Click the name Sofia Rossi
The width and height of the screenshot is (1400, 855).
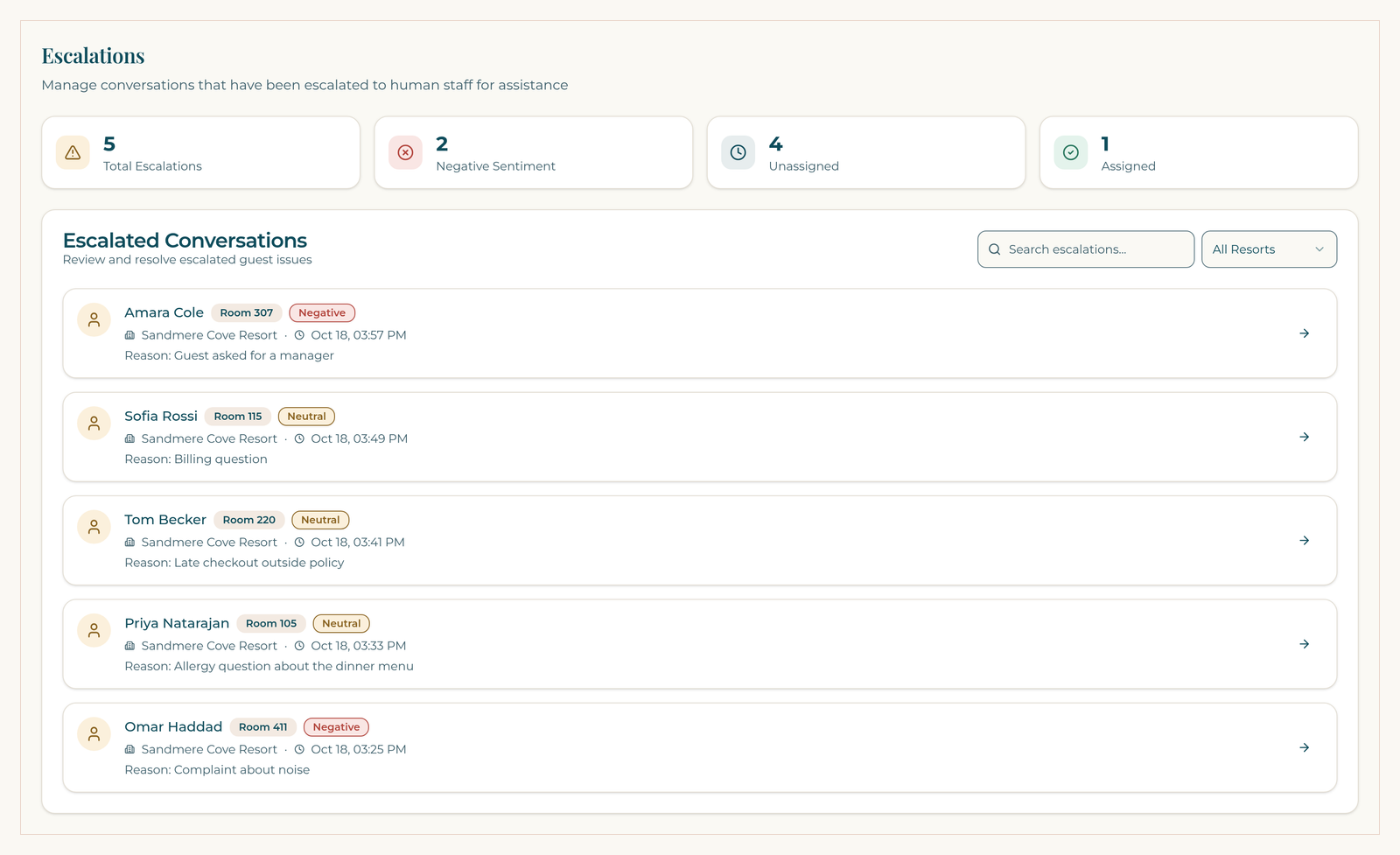[x=161, y=417]
